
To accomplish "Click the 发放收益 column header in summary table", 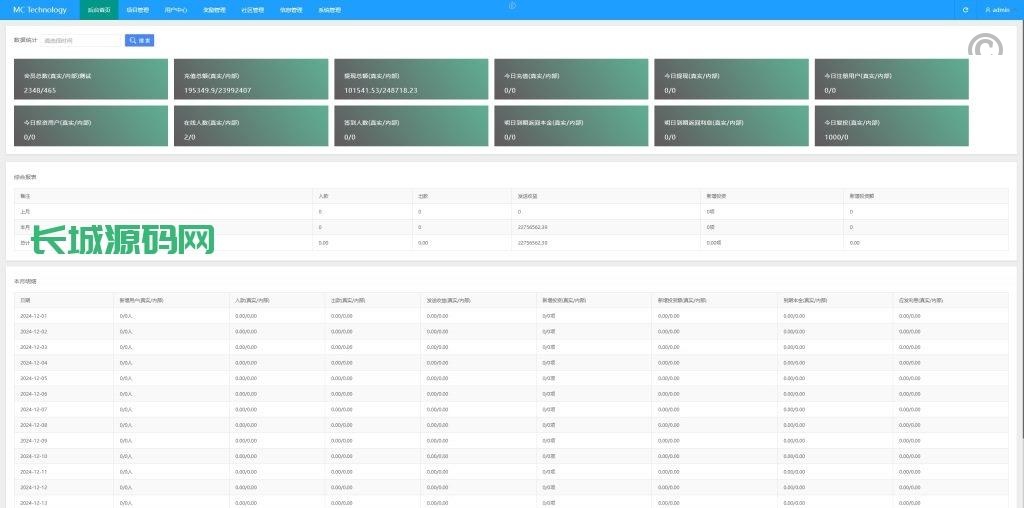I will pyautogui.click(x=530, y=196).
